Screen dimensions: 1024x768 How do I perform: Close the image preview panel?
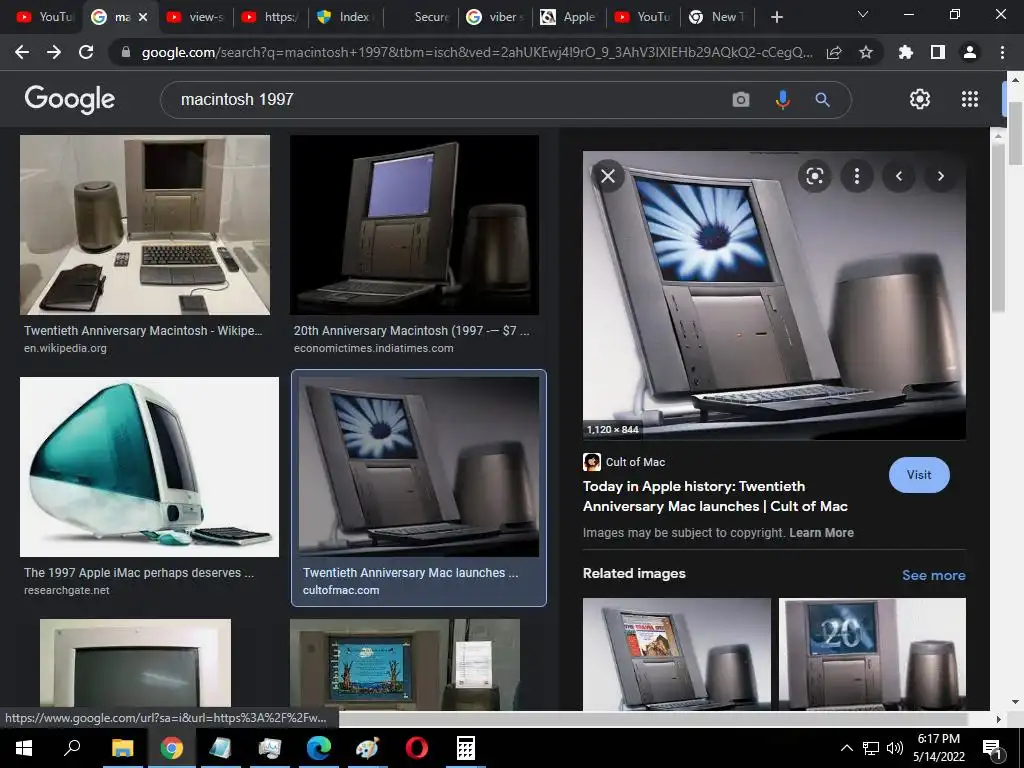click(608, 176)
